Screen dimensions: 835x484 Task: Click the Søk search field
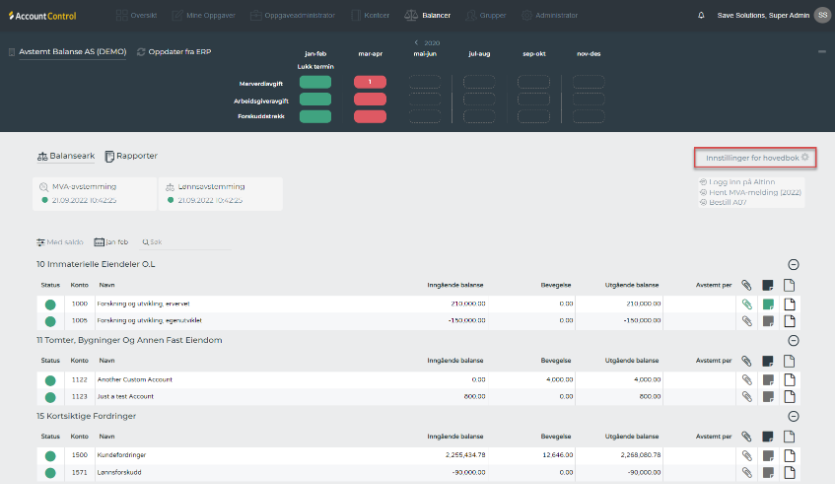[155, 242]
